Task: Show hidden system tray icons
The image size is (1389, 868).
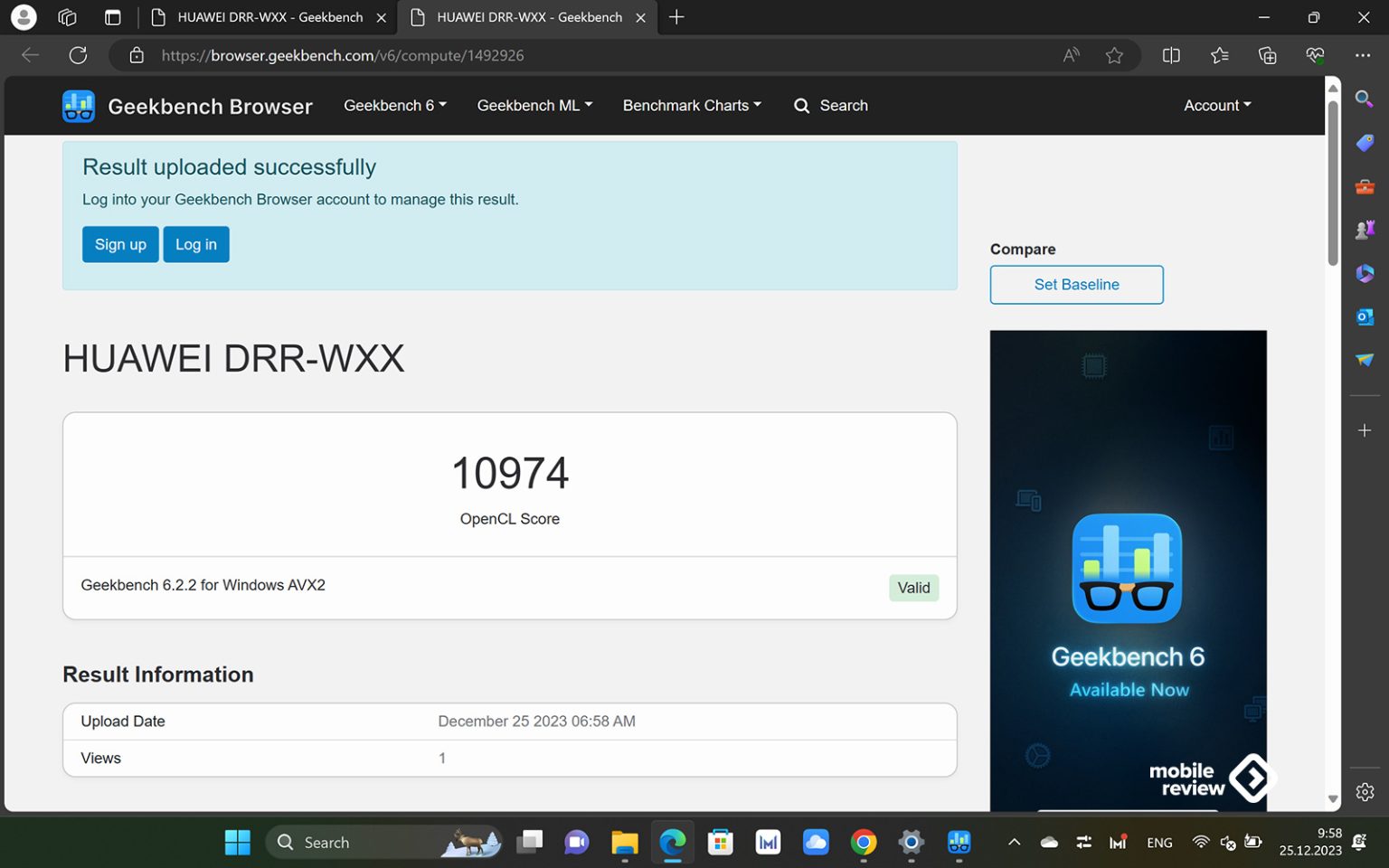Action: (x=1015, y=843)
